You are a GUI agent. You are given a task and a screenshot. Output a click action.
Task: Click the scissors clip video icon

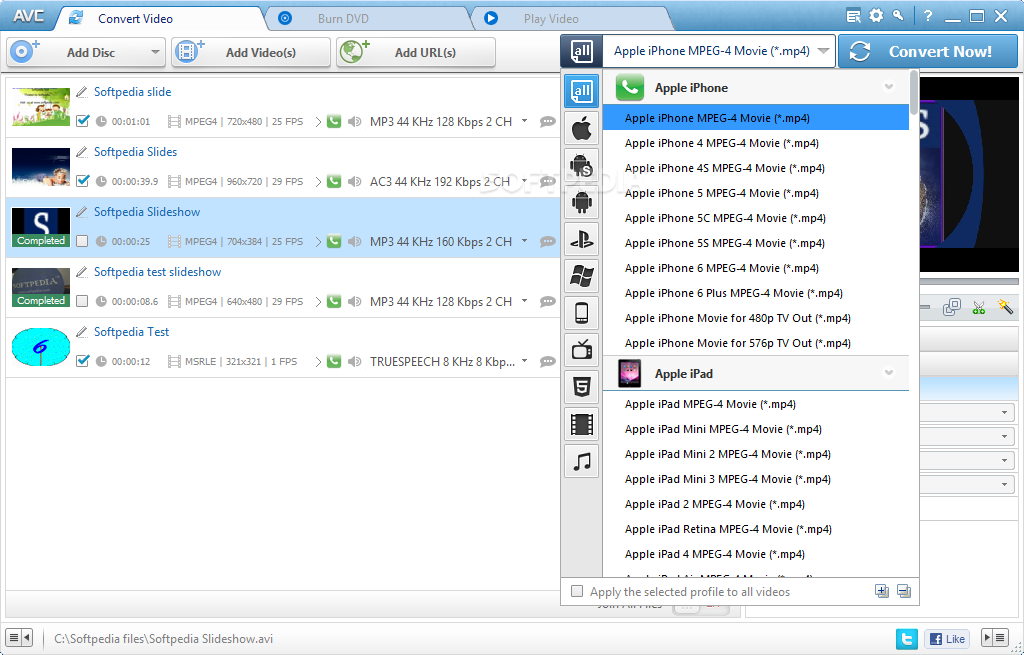pyautogui.click(x=978, y=307)
